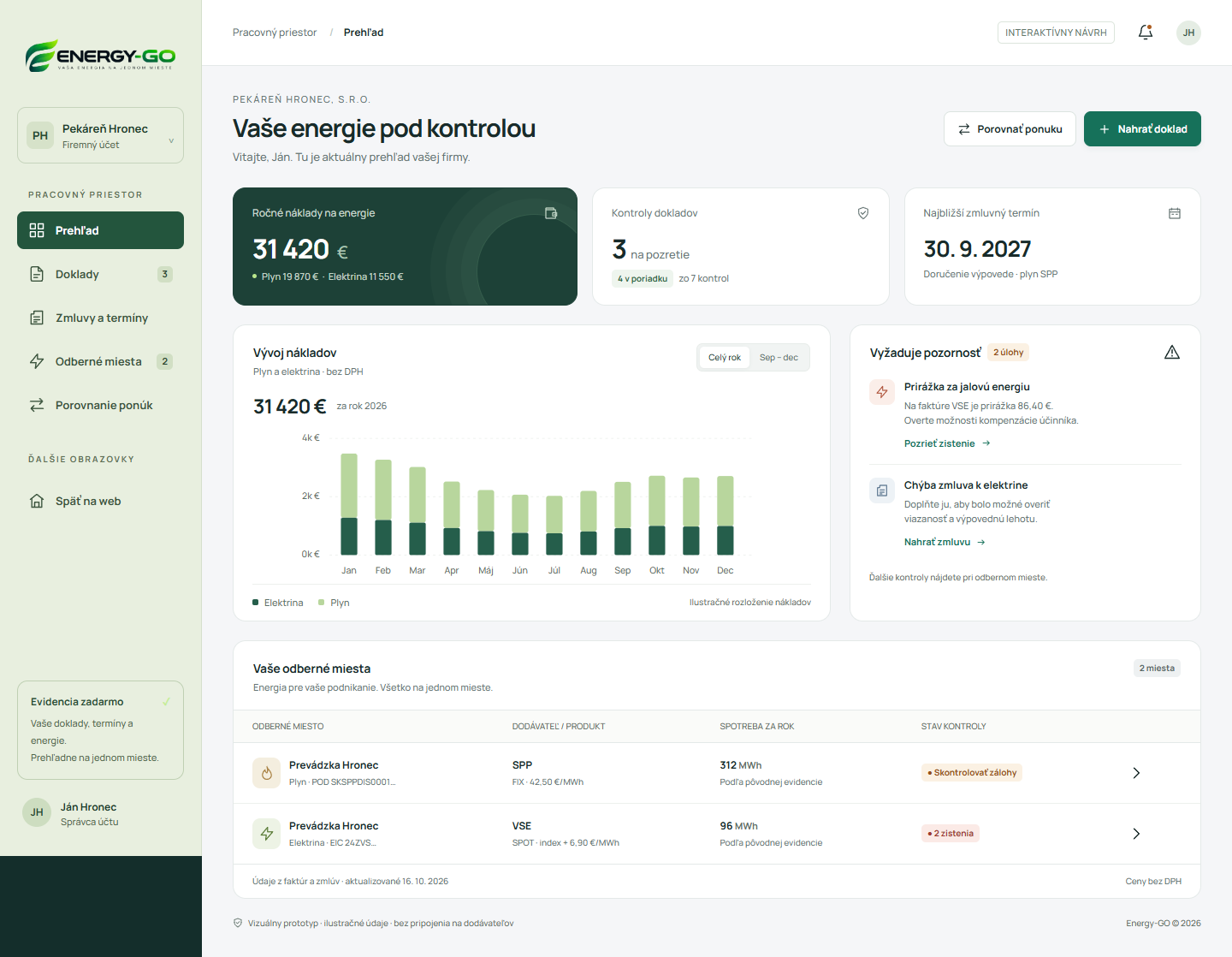Expand the Pekáreň Hronec account switcher
Viewport: 1232px width, 957px height.
point(100,135)
